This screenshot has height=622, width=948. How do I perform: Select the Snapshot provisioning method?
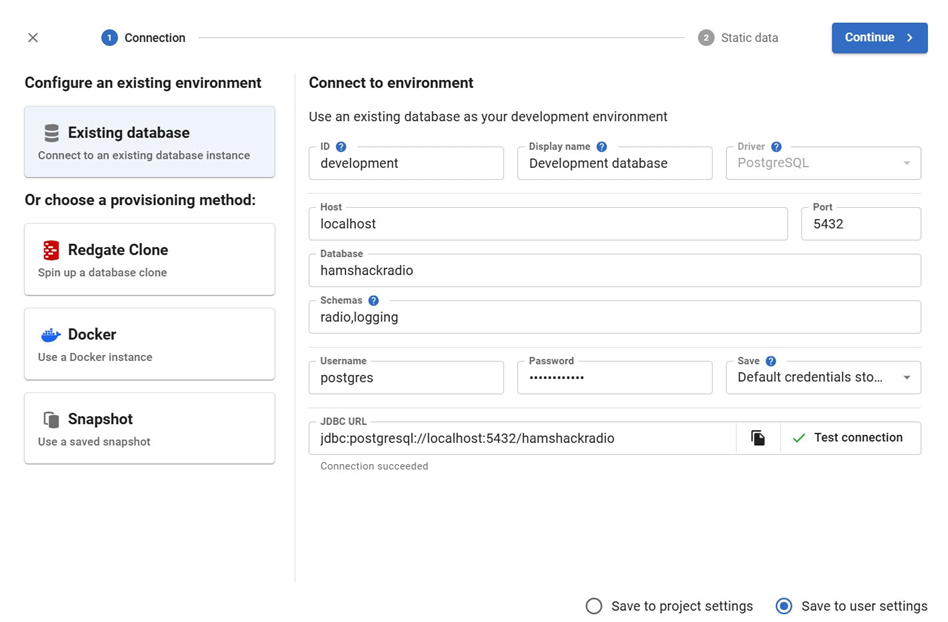coord(149,428)
